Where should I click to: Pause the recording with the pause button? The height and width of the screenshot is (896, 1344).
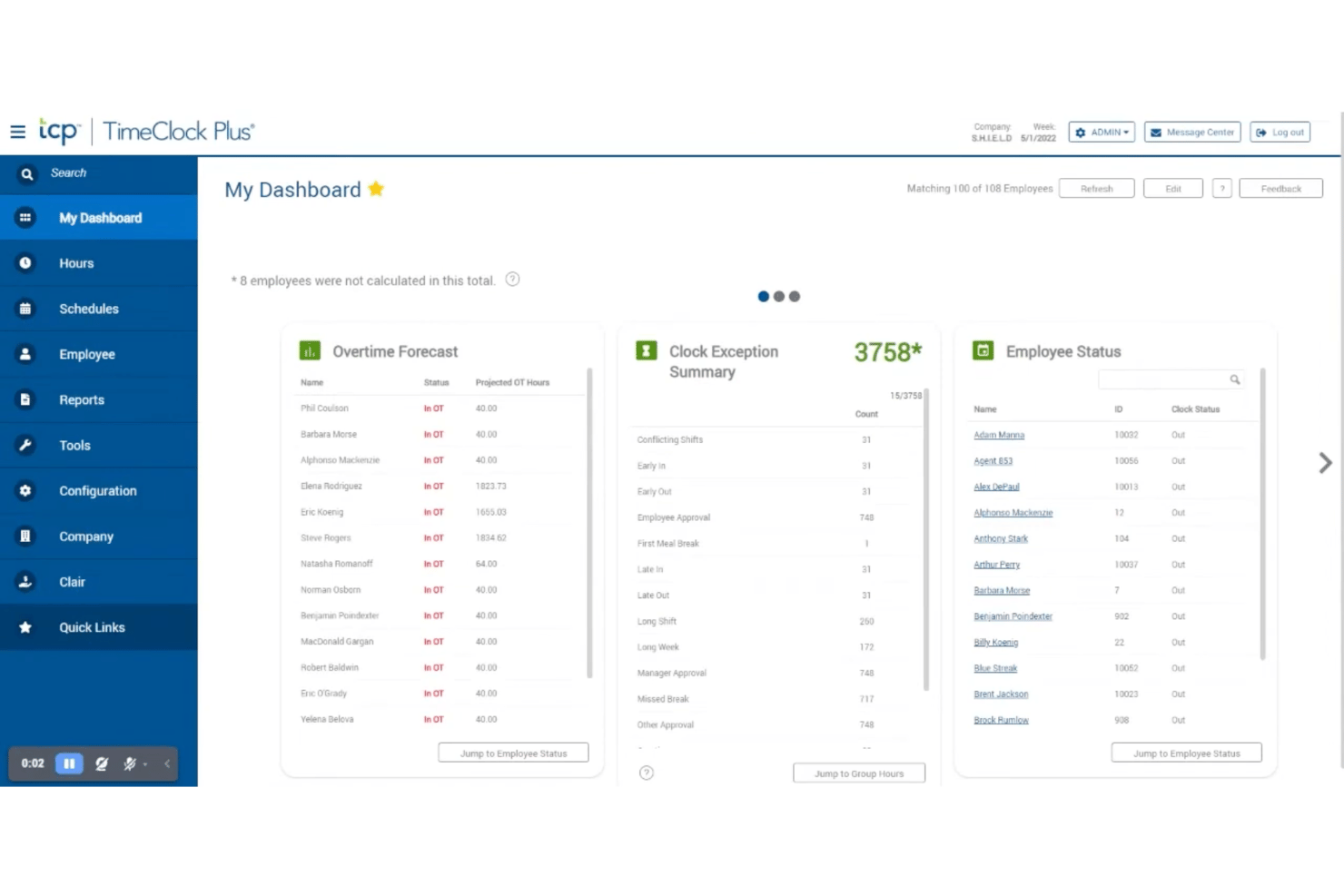click(69, 763)
